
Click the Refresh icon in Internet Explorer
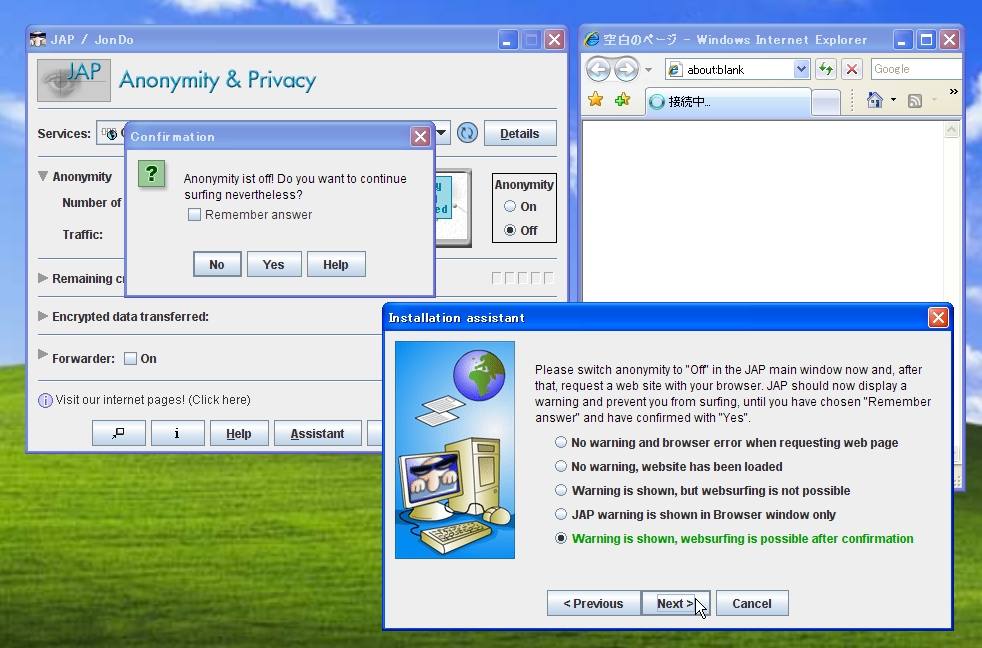(826, 69)
